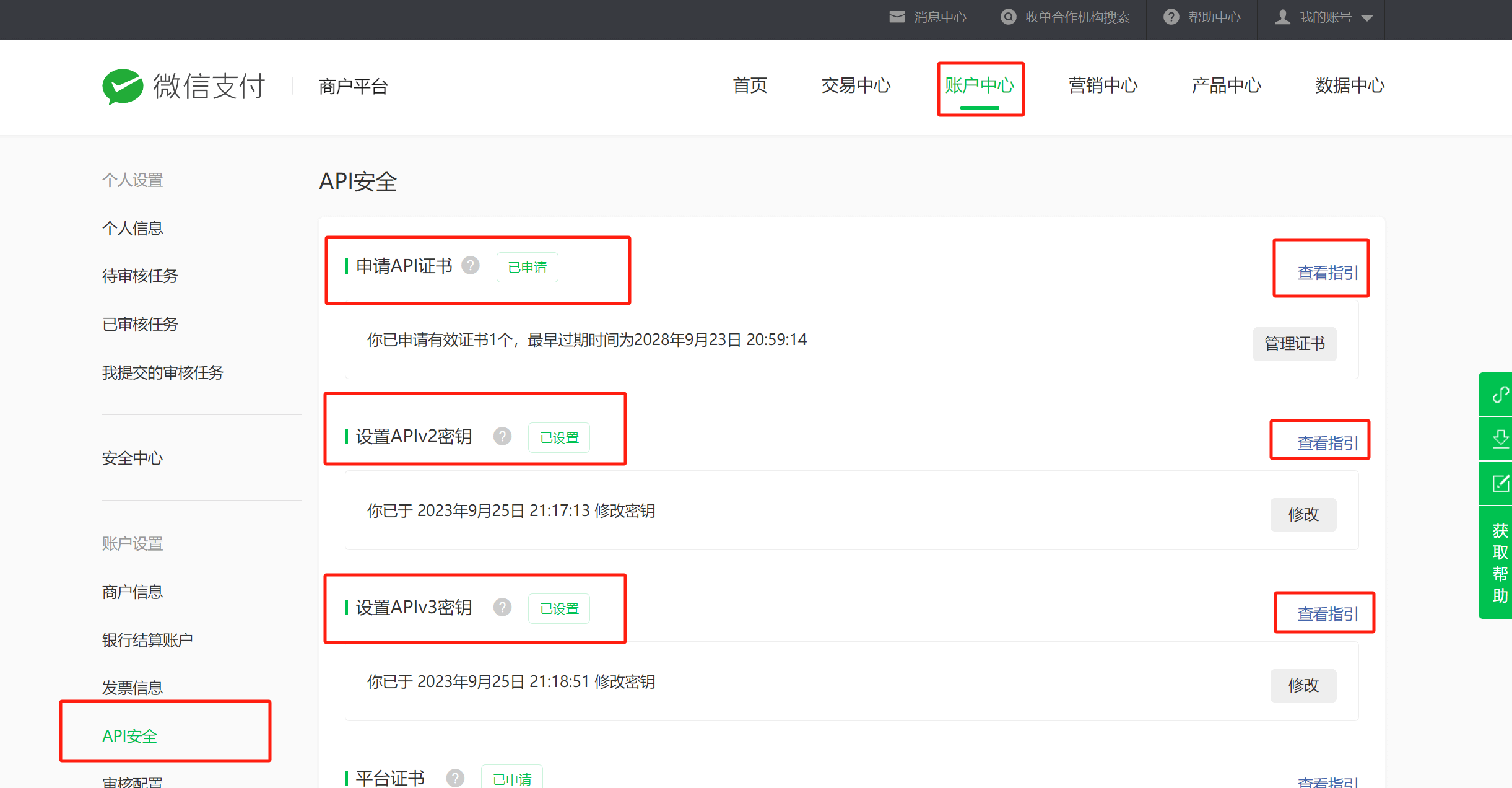1512x788 pixels.
Task: Go to 首页 tab
Action: [750, 85]
